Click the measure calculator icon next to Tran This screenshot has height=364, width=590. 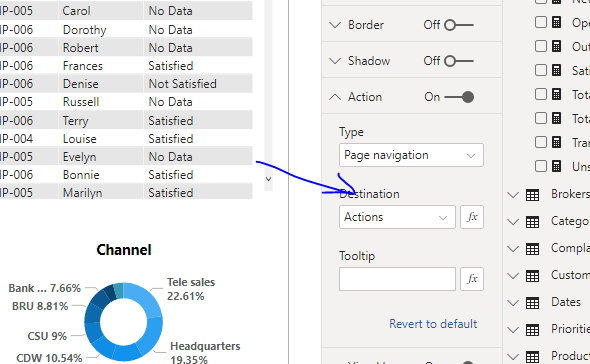click(557, 142)
